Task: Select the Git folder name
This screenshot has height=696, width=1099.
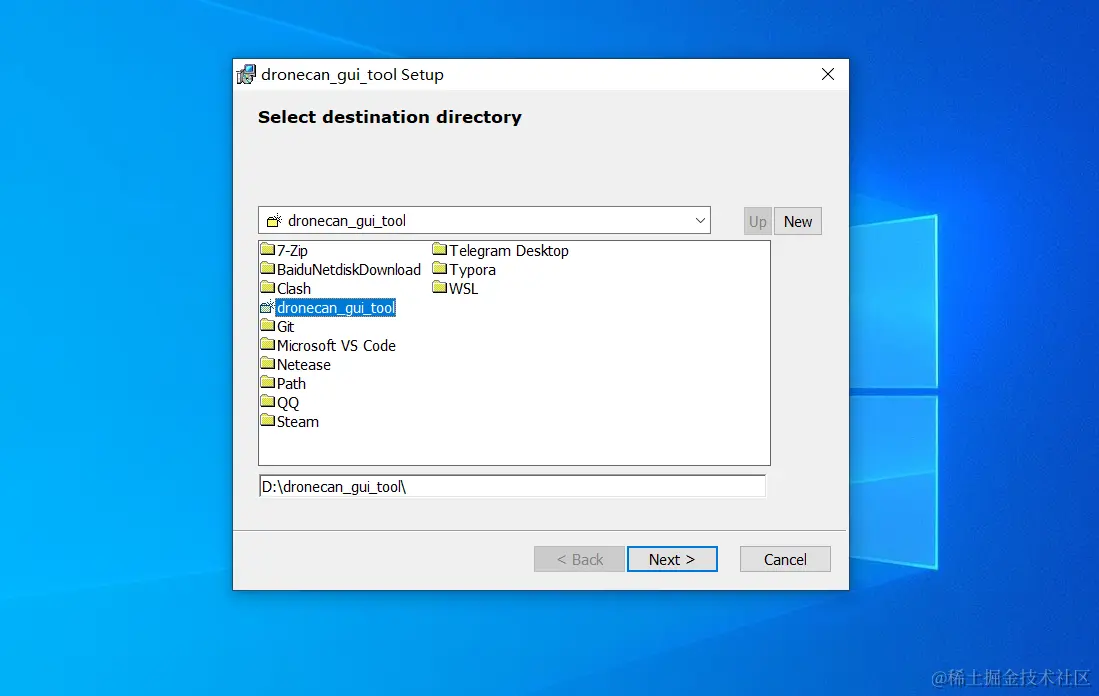Action: point(285,327)
